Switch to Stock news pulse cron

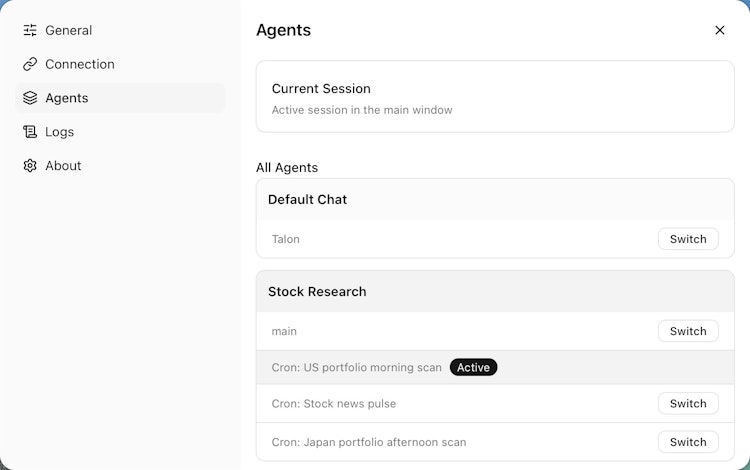(x=688, y=404)
